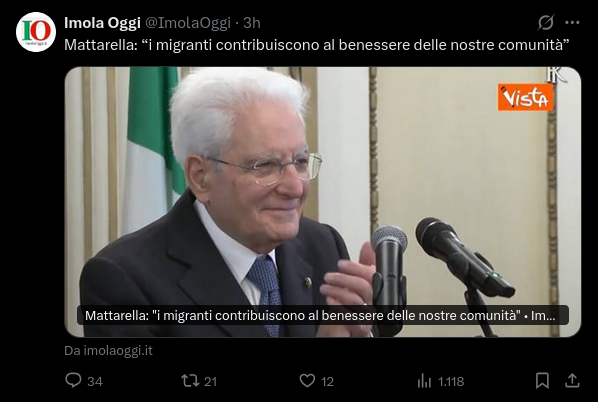The height and width of the screenshot is (402, 598).
Task: Click the Grok explain-this-post icon
Action: [x=546, y=23]
